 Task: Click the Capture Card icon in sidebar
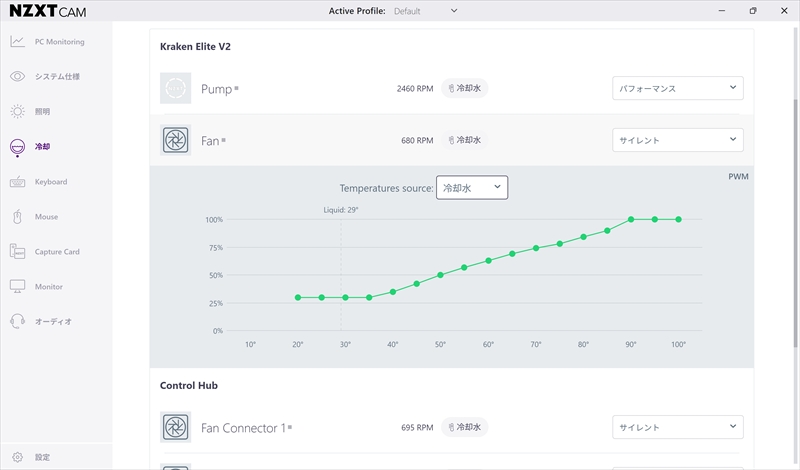tap(17, 252)
